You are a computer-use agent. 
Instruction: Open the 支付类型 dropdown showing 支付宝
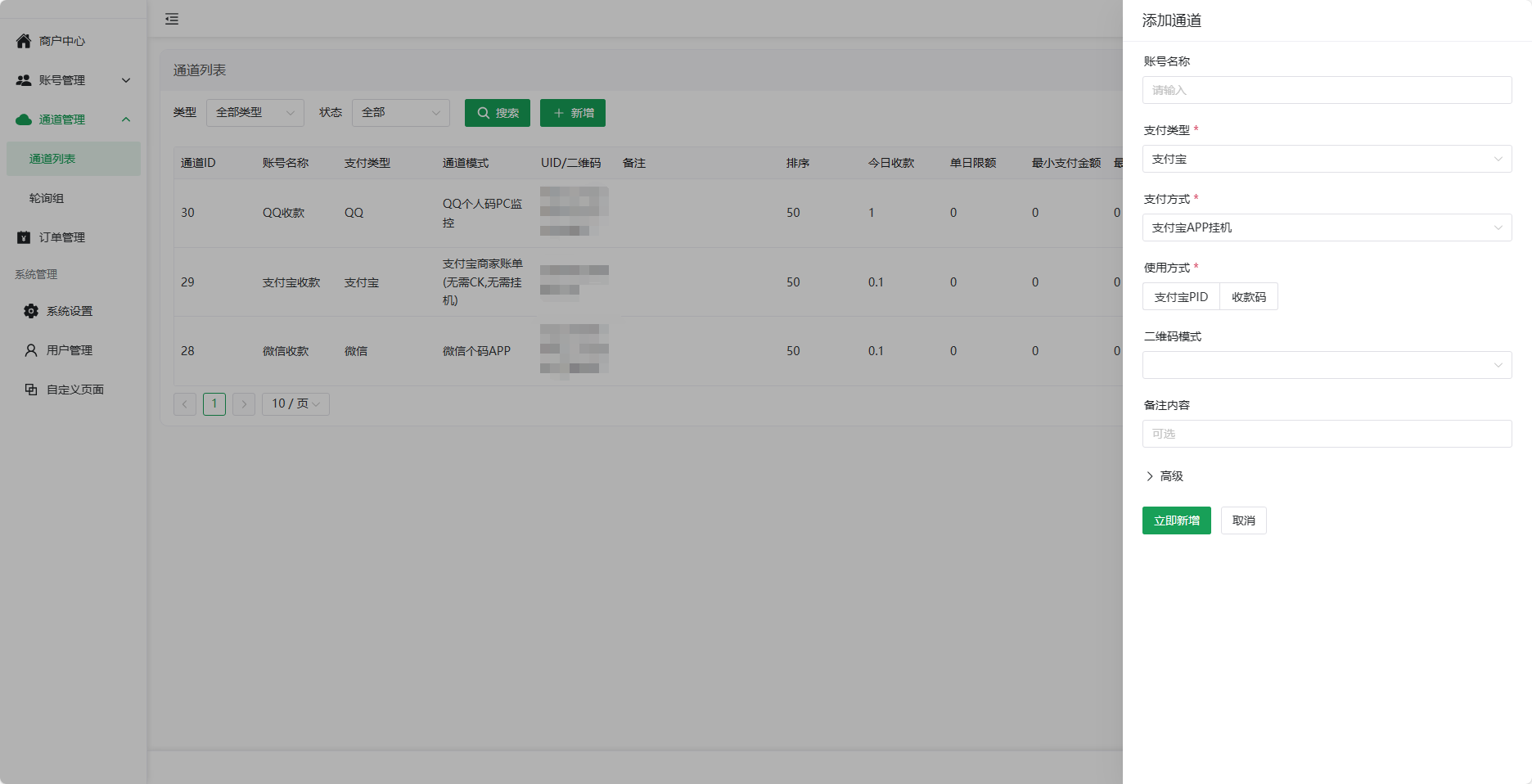(1326, 159)
